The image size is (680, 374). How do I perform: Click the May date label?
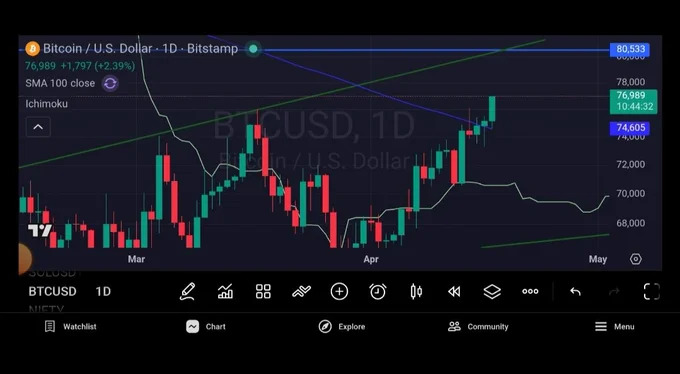[x=598, y=259]
